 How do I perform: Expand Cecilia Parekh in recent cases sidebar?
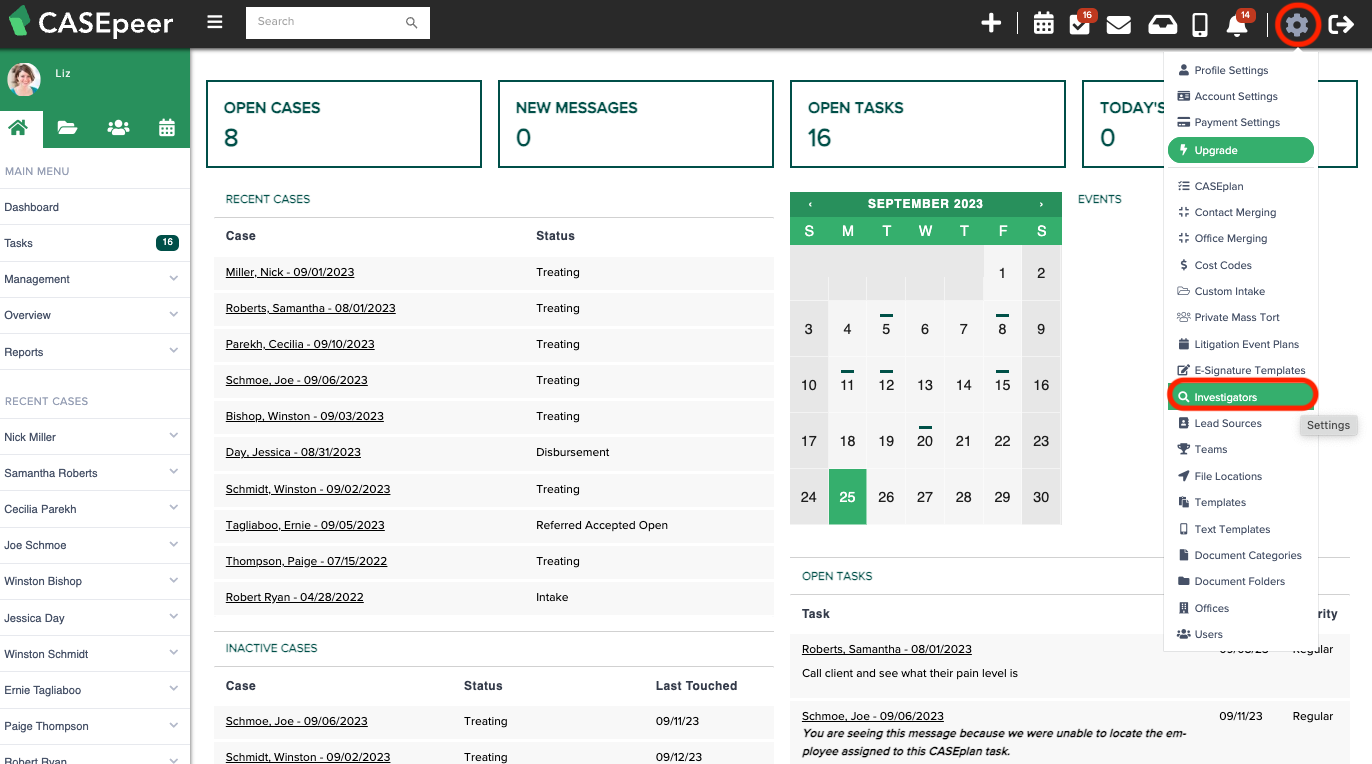95,509
